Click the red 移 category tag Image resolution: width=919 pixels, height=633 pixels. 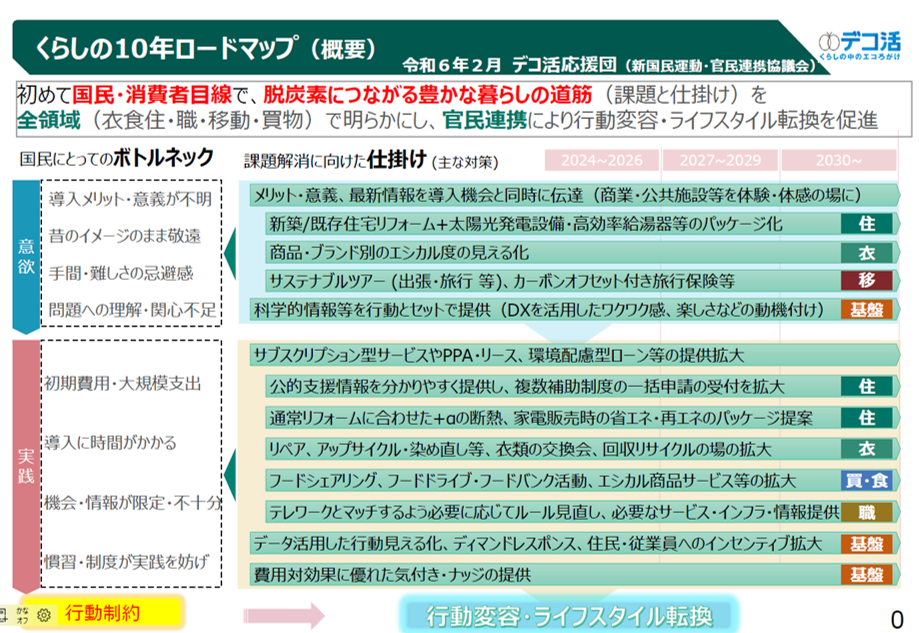(865, 280)
